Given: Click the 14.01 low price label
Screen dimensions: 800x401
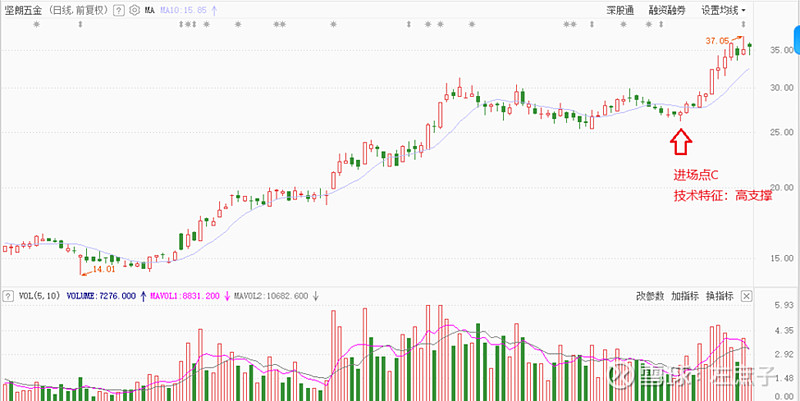Looking at the screenshot, I should click(x=105, y=269).
